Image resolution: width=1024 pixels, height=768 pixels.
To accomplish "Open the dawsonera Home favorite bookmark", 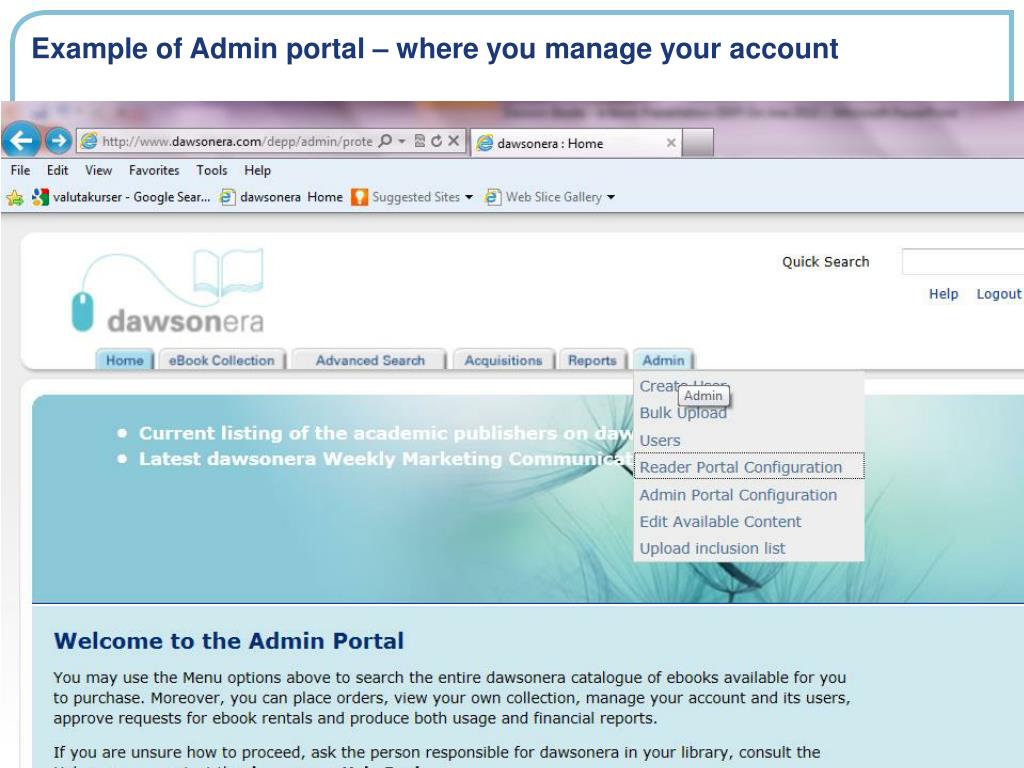I will 281,197.
